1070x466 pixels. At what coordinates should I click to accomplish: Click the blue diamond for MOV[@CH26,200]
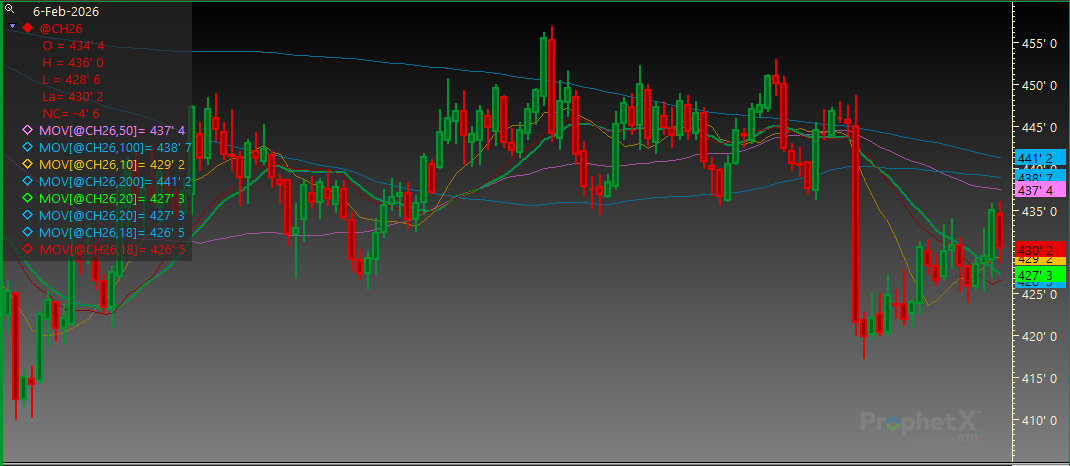click(27, 181)
